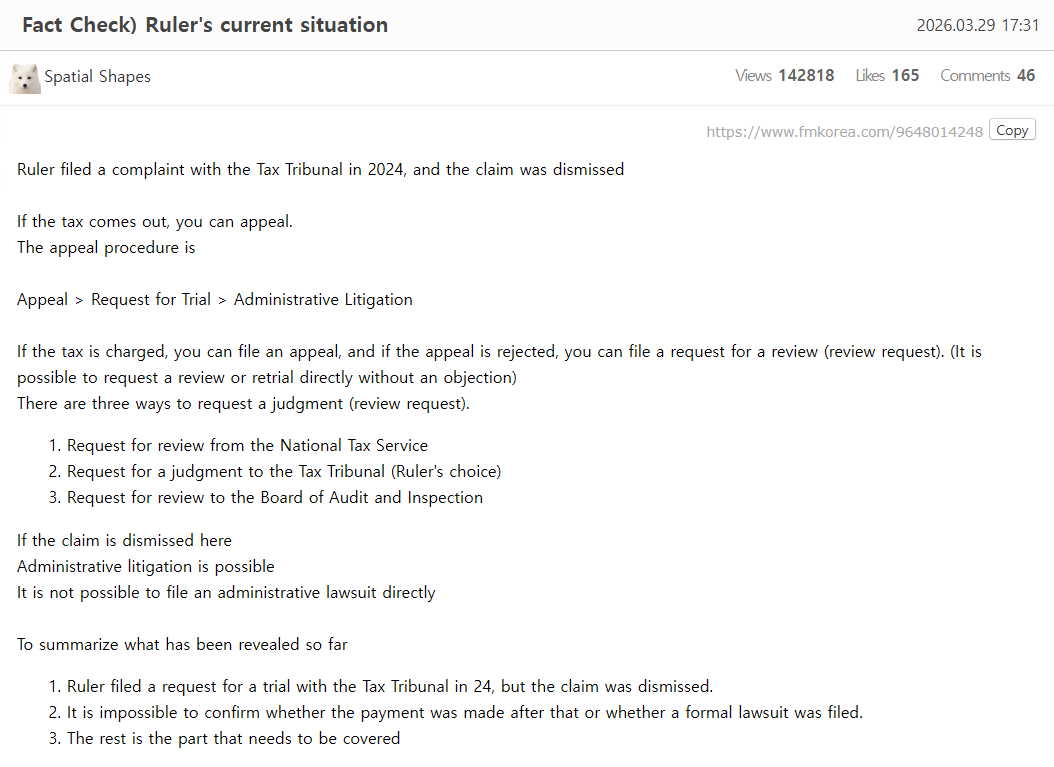Click "The rest is the part that needs to be covered"
This screenshot has width=1054, height=767.
click(233, 739)
